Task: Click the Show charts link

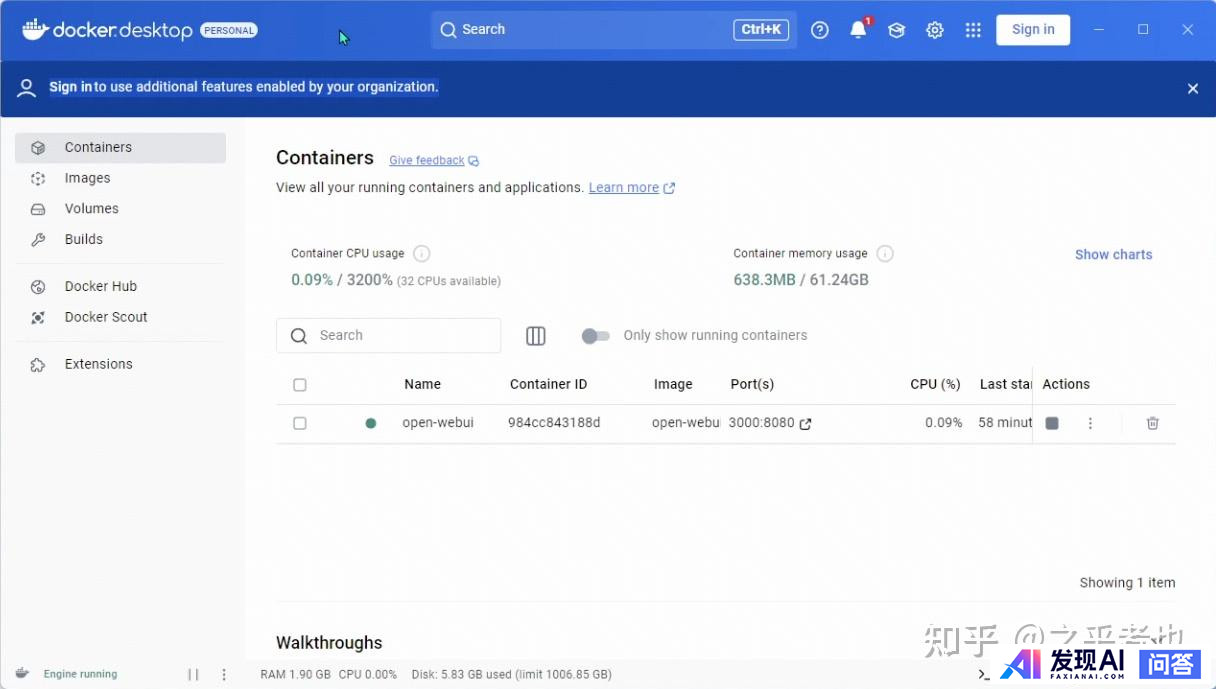Action: (1113, 255)
